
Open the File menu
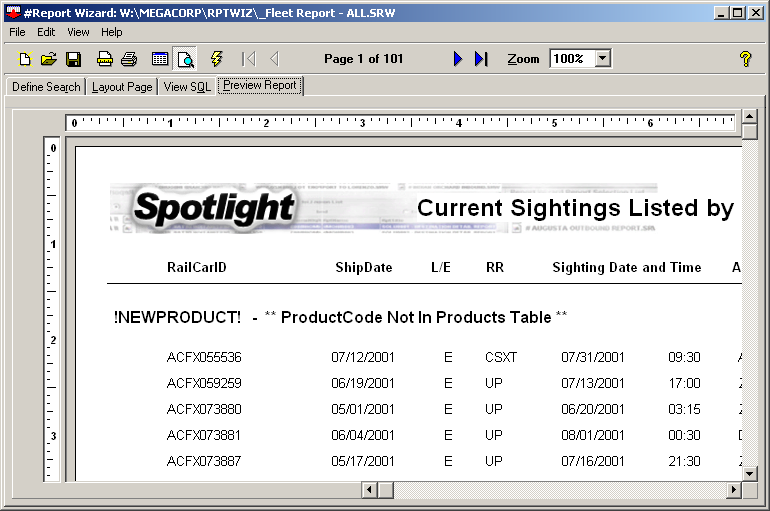(x=17, y=32)
